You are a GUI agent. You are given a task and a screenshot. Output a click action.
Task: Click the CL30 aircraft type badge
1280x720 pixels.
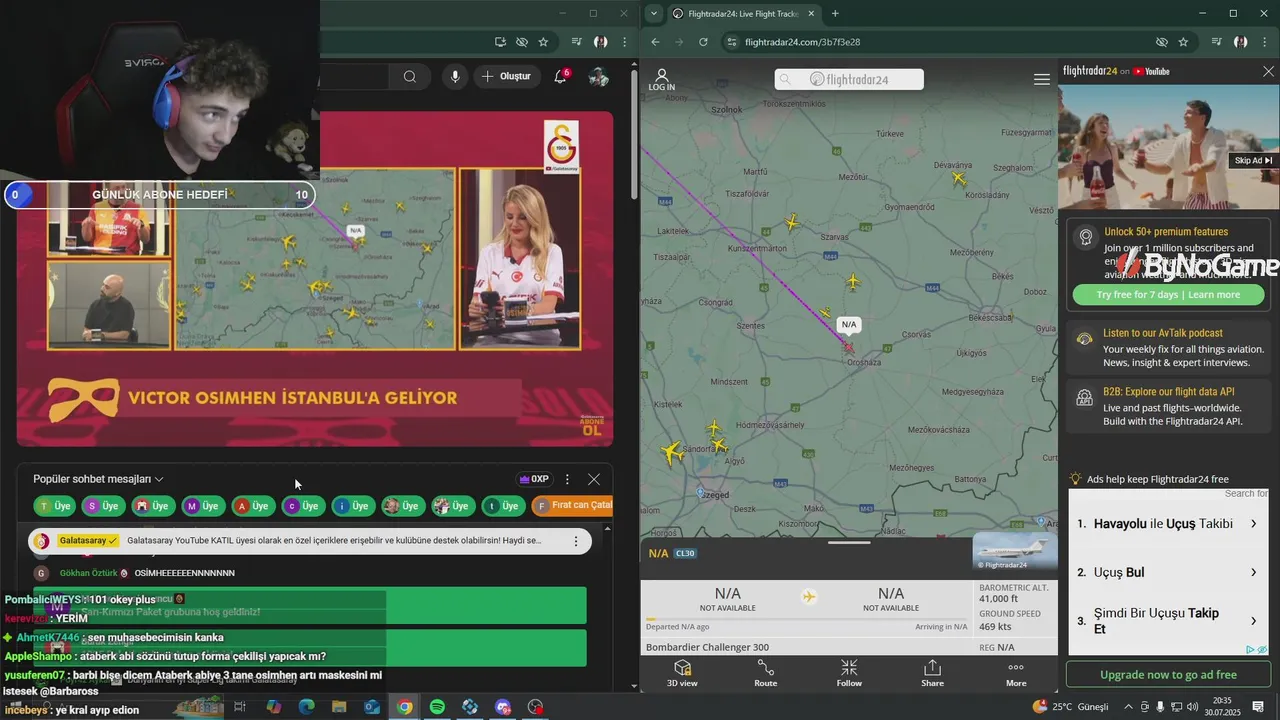point(685,553)
